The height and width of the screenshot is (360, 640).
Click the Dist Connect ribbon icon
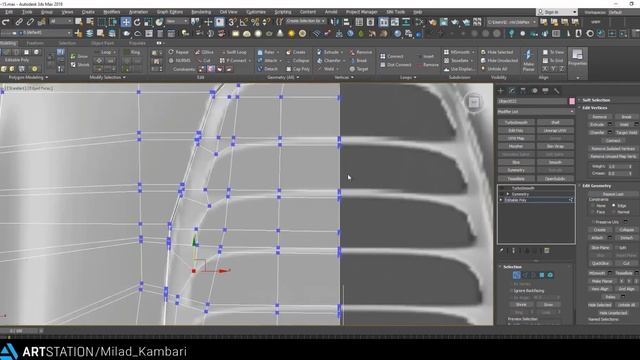tap(396, 64)
